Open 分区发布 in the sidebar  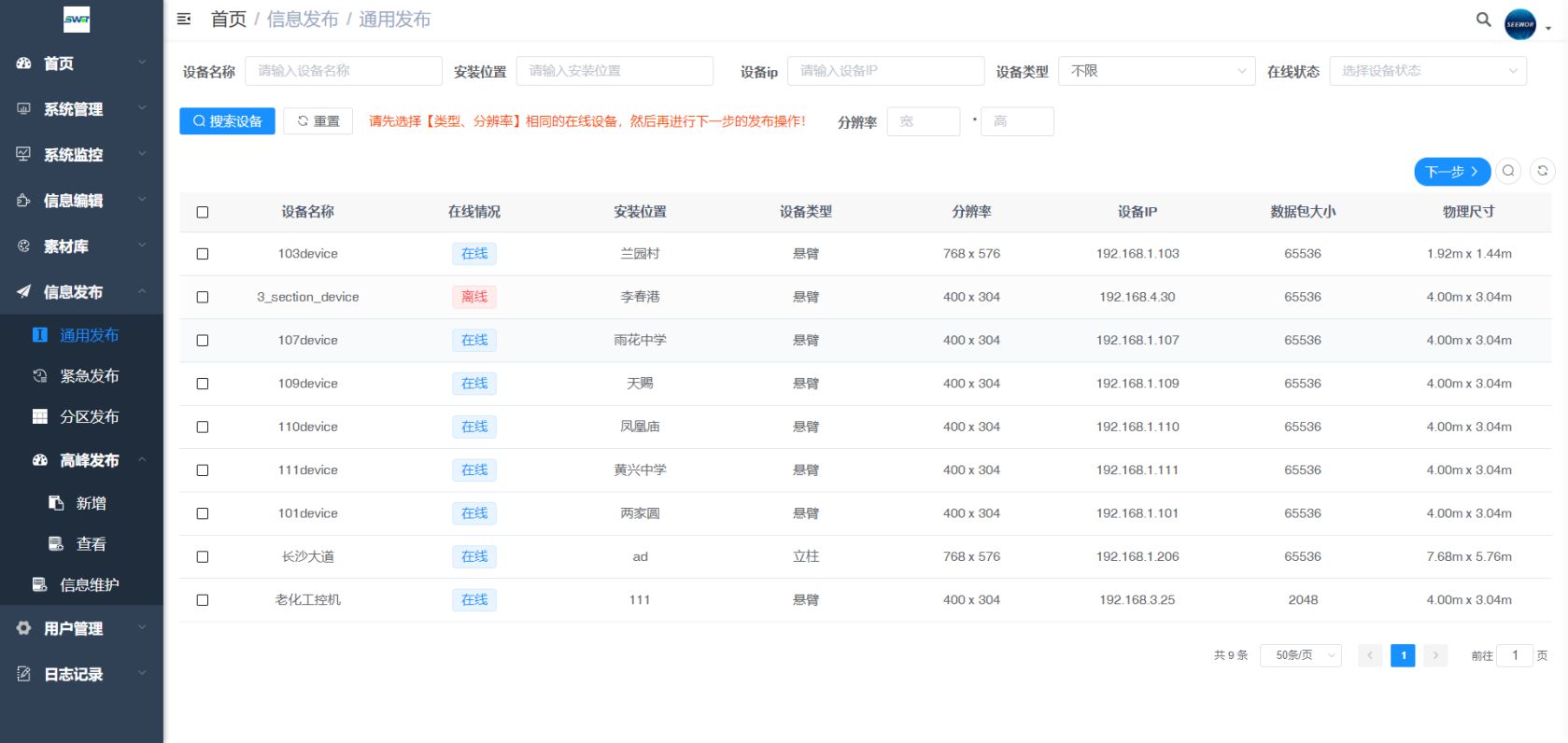(89, 417)
